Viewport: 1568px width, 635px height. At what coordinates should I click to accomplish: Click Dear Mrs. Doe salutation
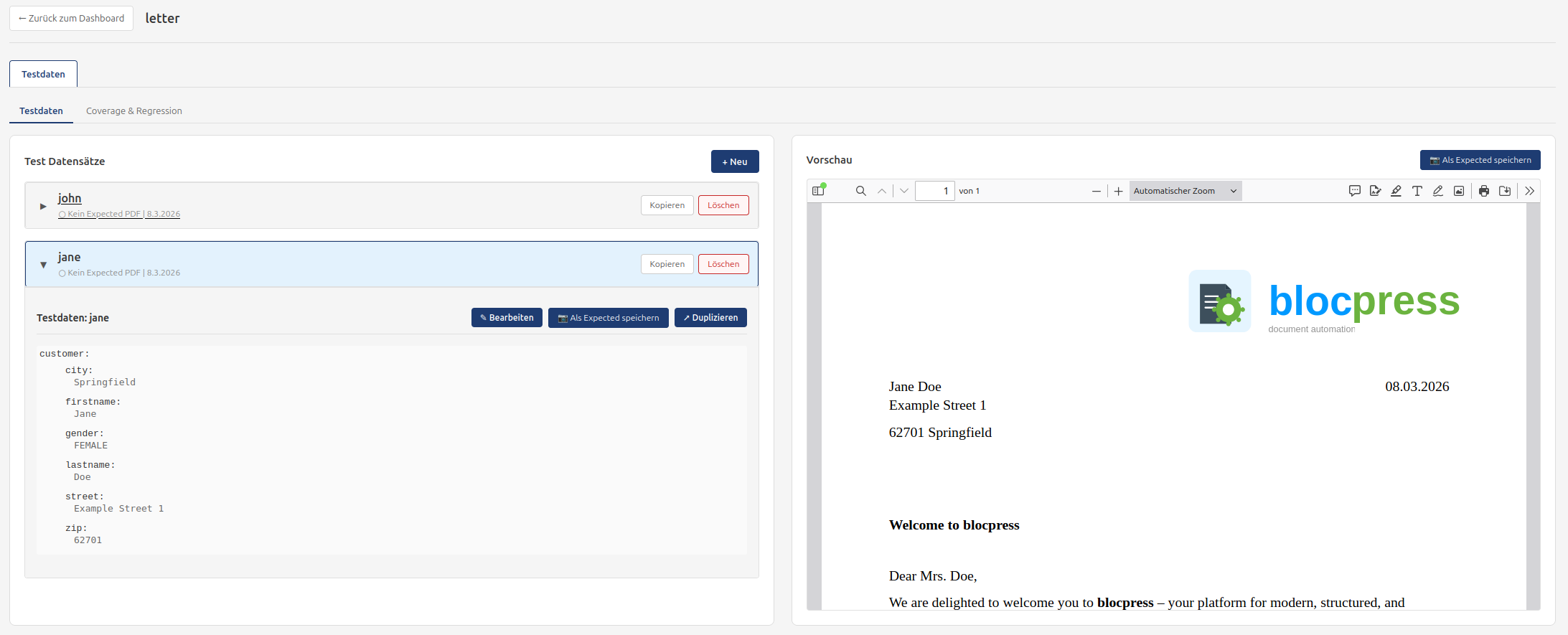tap(933, 576)
